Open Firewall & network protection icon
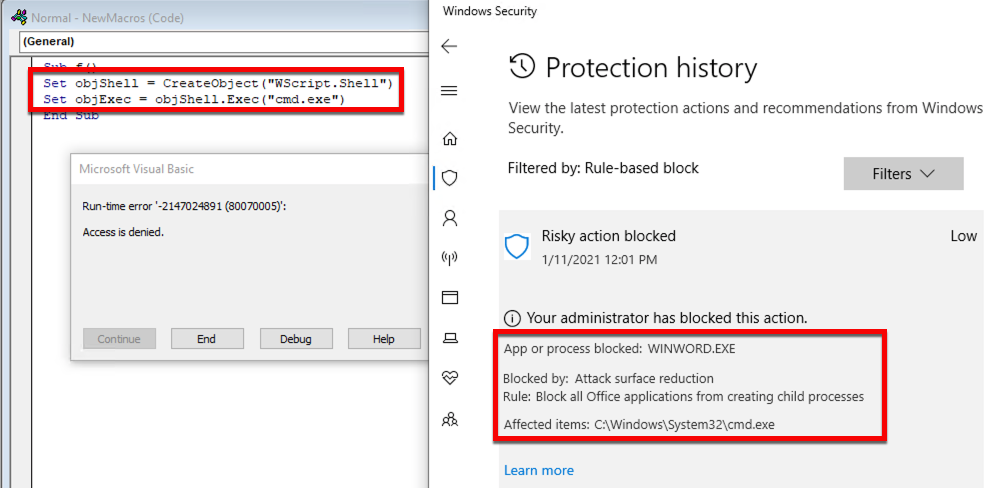This screenshot has height=488, width=985. point(449,258)
